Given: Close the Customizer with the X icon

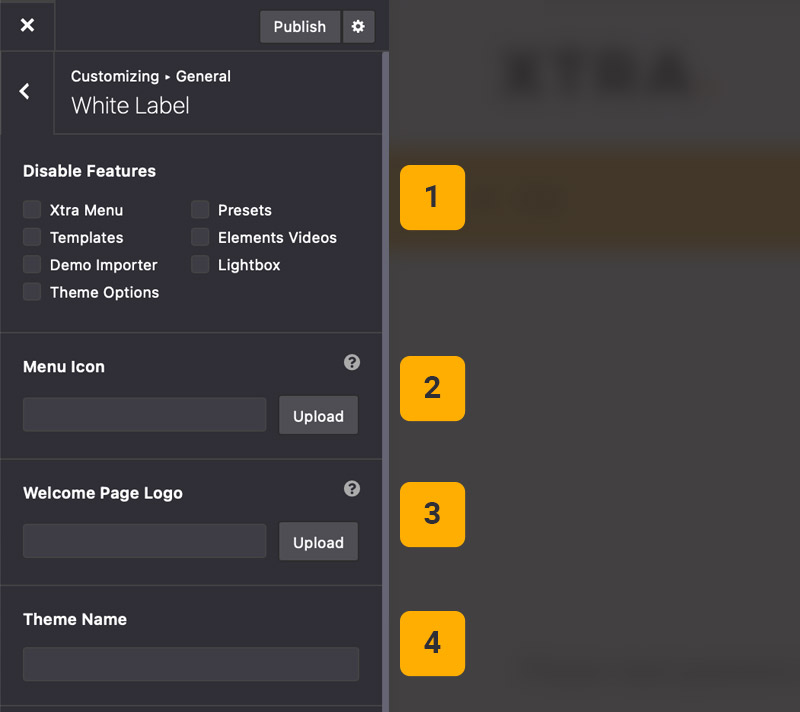Looking at the screenshot, I should click(27, 25).
